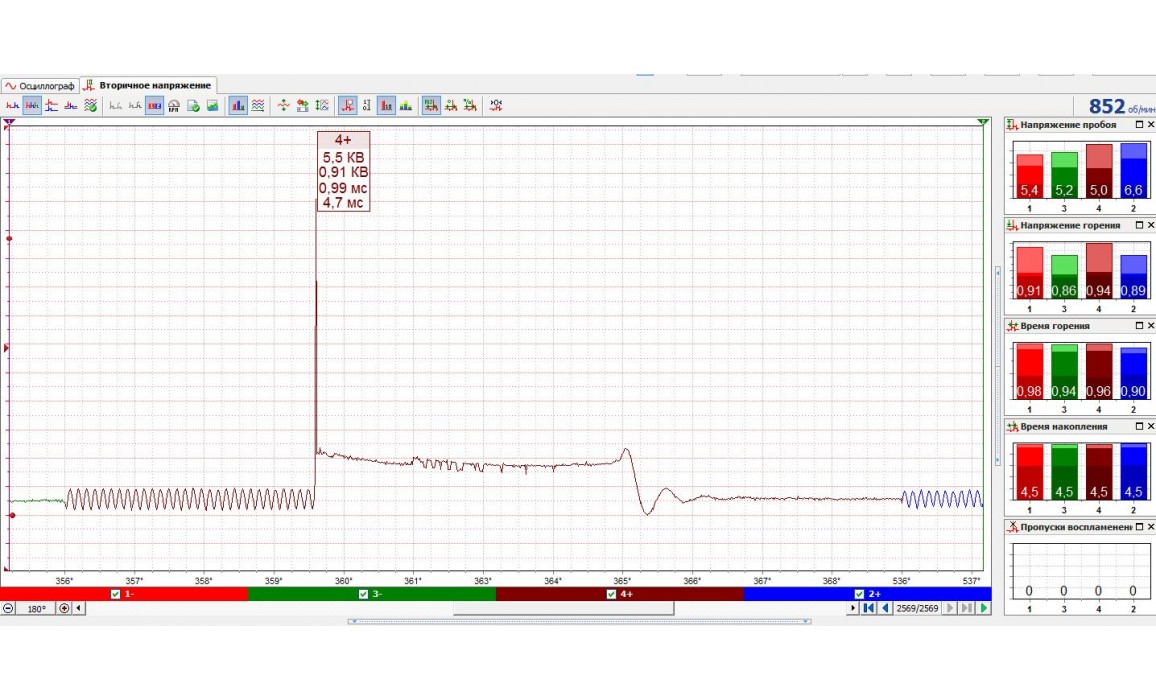The width and height of the screenshot is (1156, 700).
Task: Click the horizontal scrollbar thumb below the graph
Action: point(563,608)
